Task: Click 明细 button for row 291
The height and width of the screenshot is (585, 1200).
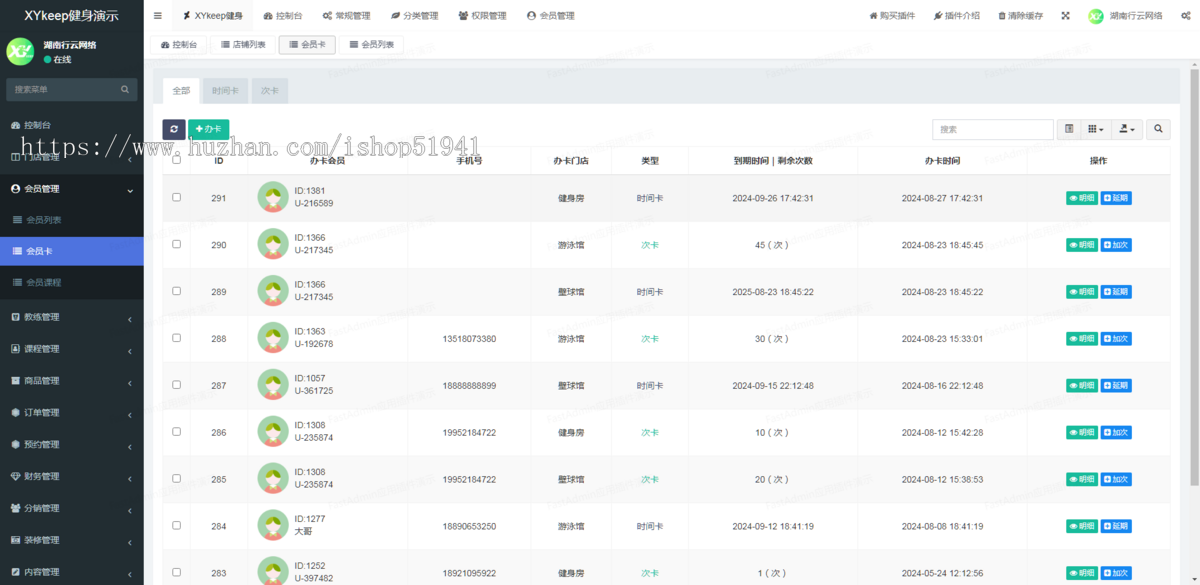Action: 1082,198
